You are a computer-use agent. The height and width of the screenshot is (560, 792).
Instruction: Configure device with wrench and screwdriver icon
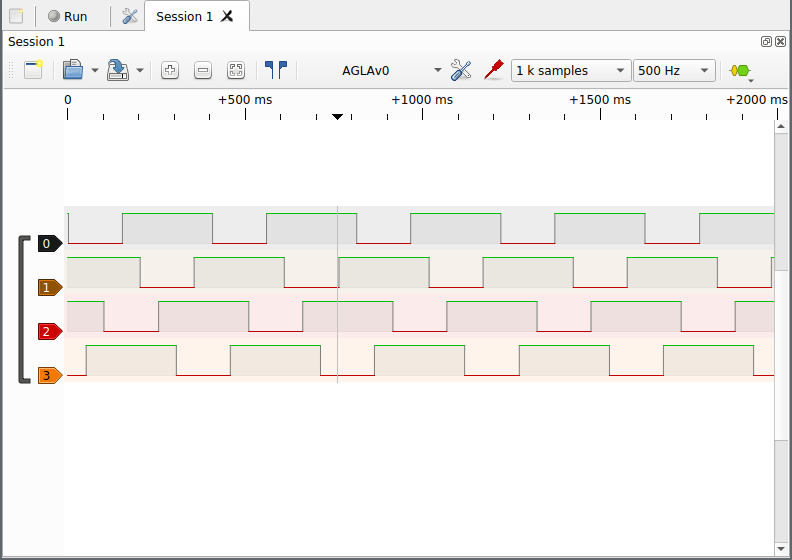(461, 70)
